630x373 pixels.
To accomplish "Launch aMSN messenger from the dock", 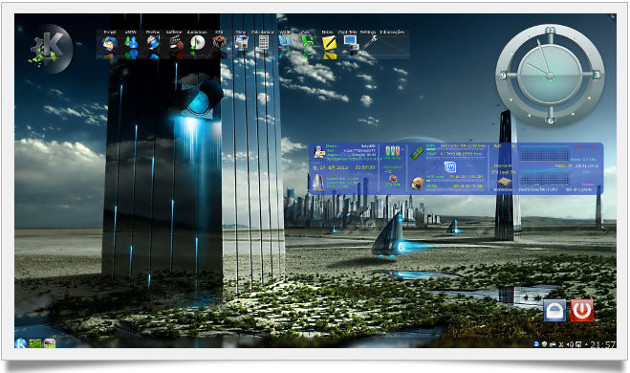I will pyautogui.click(x=131, y=43).
